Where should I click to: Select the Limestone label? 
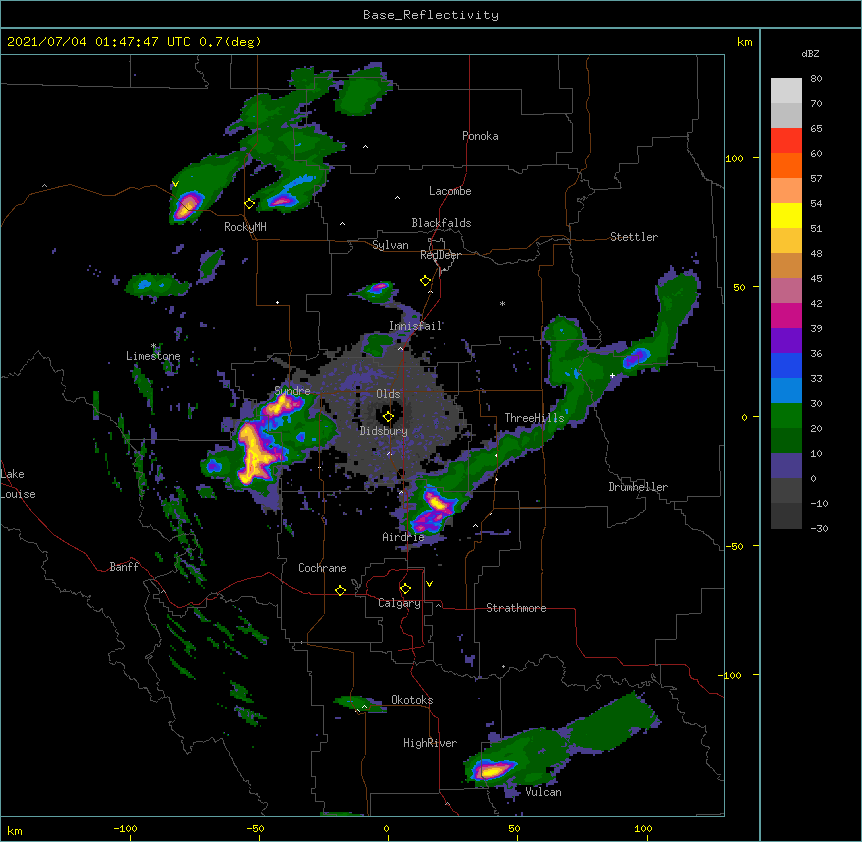[x=153, y=356]
